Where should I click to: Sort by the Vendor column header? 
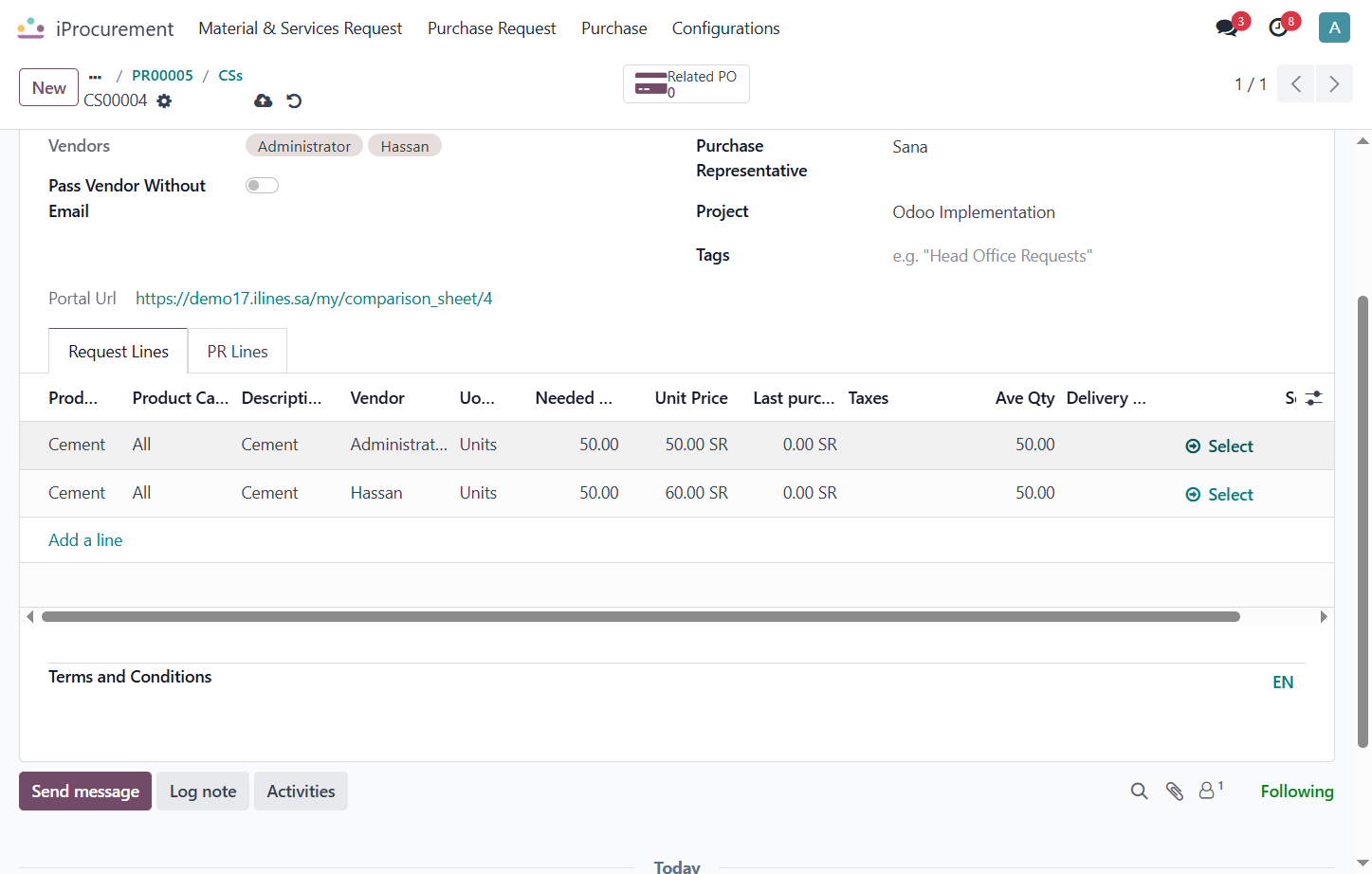(x=377, y=398)
